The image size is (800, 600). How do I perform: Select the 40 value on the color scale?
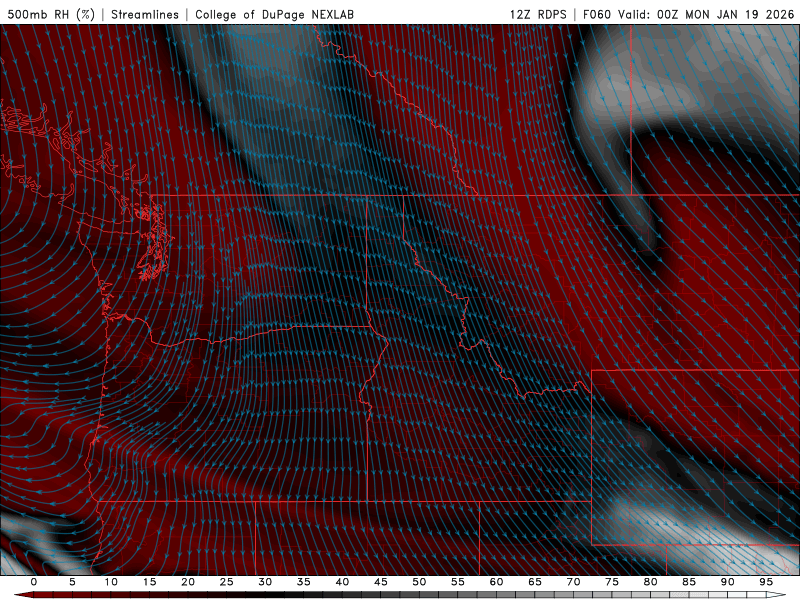coord(342,582)
